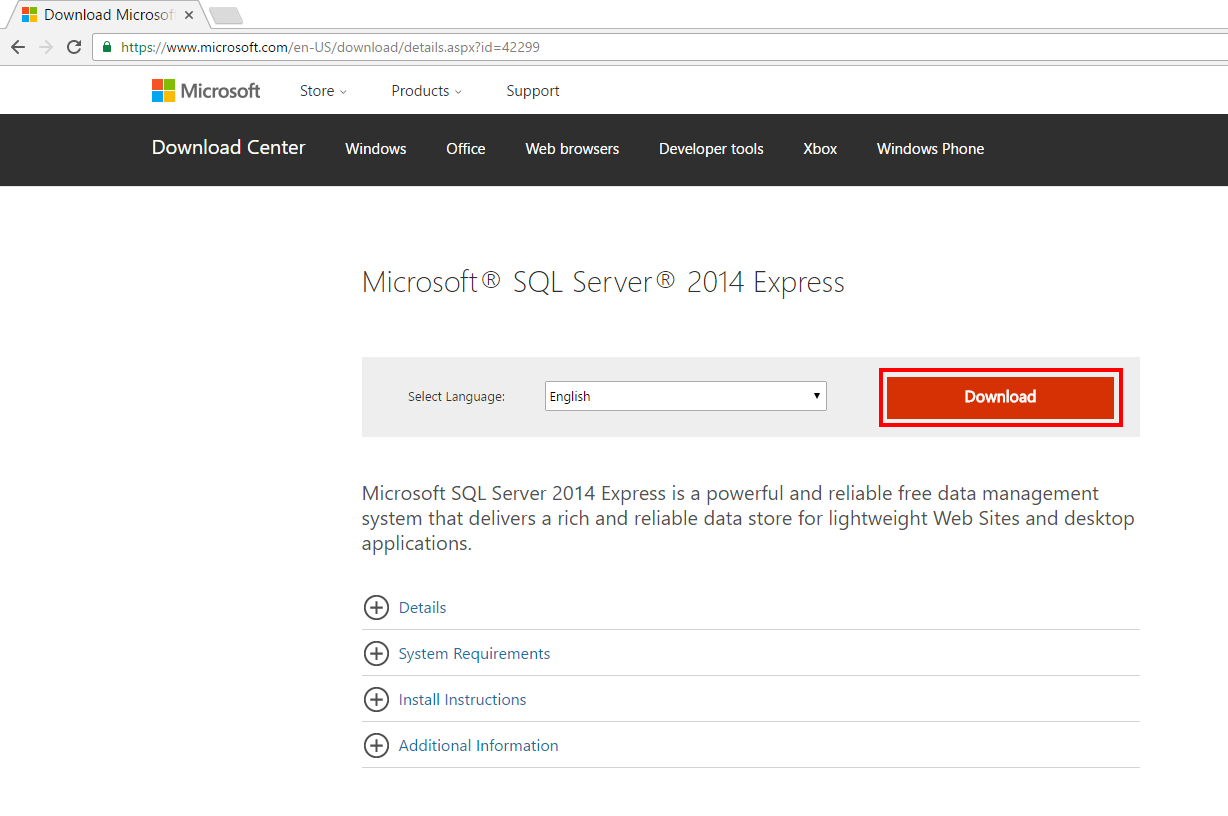Click the browser back arrow
Image resolution: width=1228 pixels, height=816 pixels.
click(17, 46)
